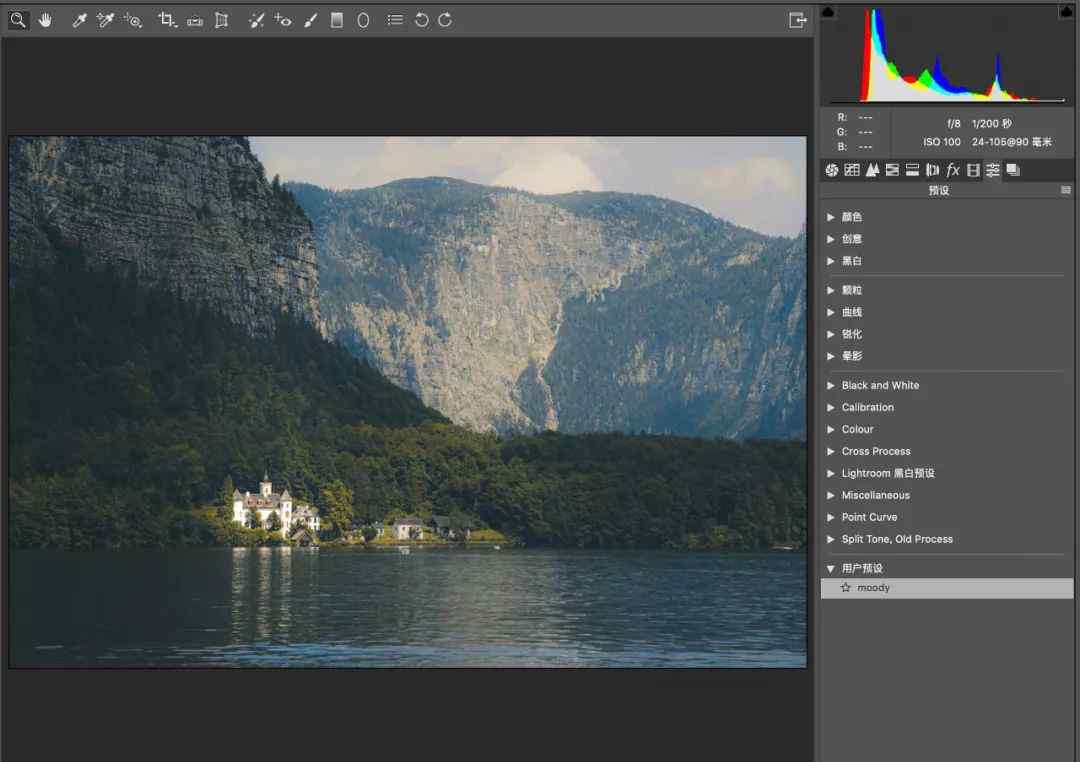
Task: Open the 预设 panel flyout menu
Action: point(1066,190)
